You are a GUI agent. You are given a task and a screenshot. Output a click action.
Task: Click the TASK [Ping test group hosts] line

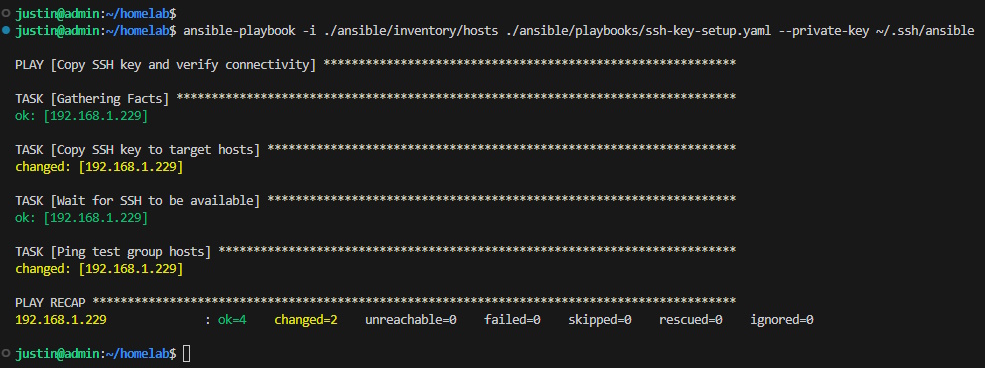point(376,252)
